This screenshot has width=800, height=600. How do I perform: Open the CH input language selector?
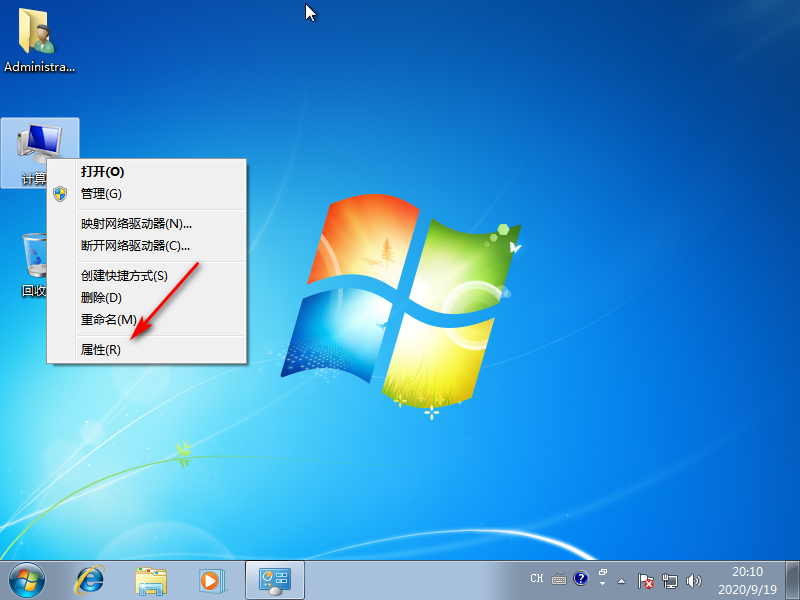pyautogui.click(x=537, y=579)
